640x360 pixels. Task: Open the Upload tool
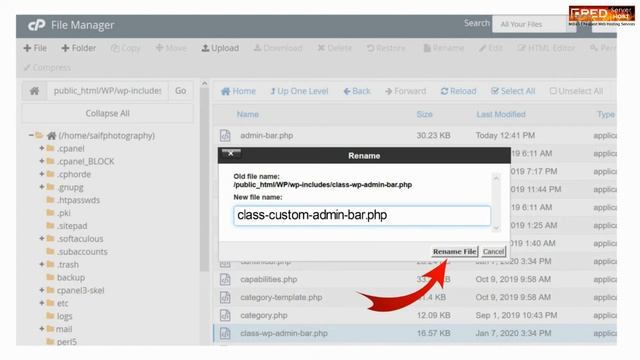click(220, 48)
